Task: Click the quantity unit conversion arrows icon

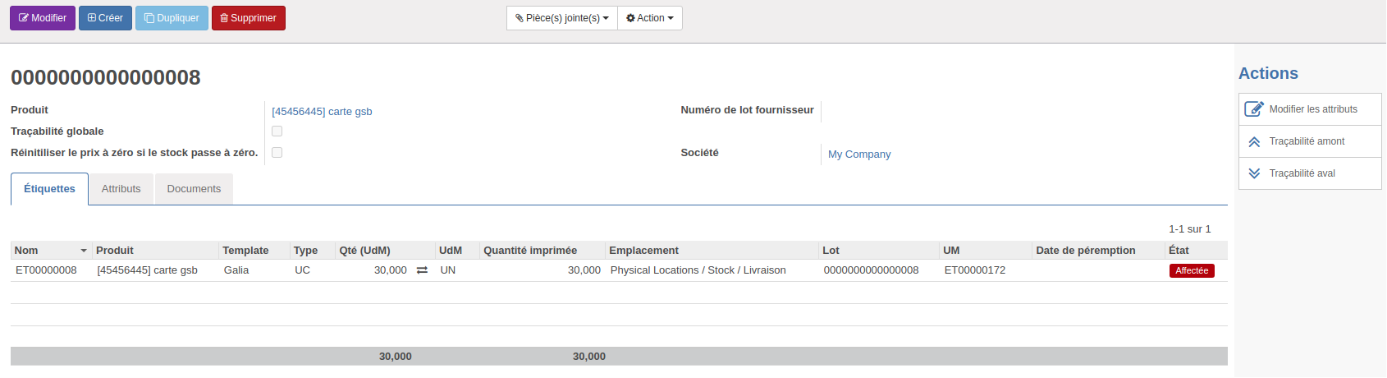Action: point(422,270)
